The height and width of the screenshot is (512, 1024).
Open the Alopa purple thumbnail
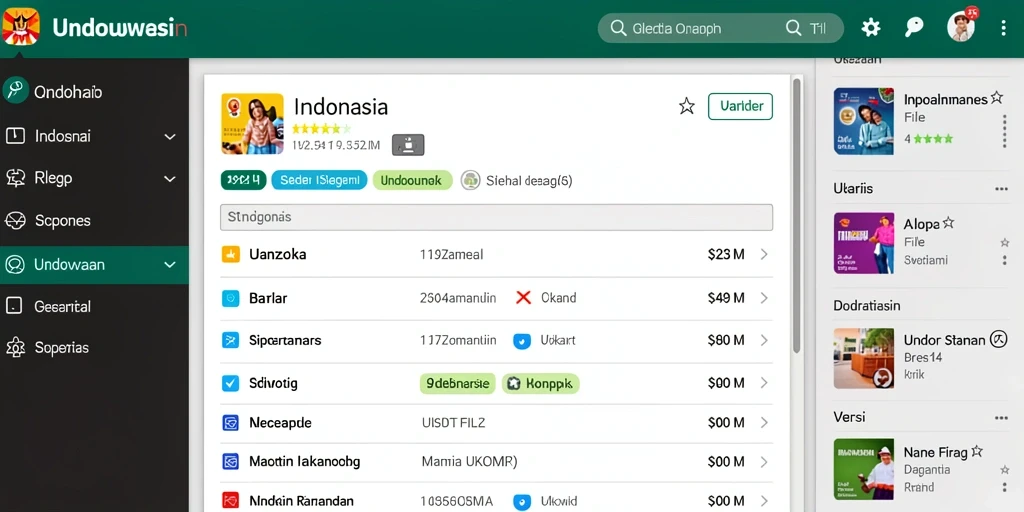click(x=864, y=243)
